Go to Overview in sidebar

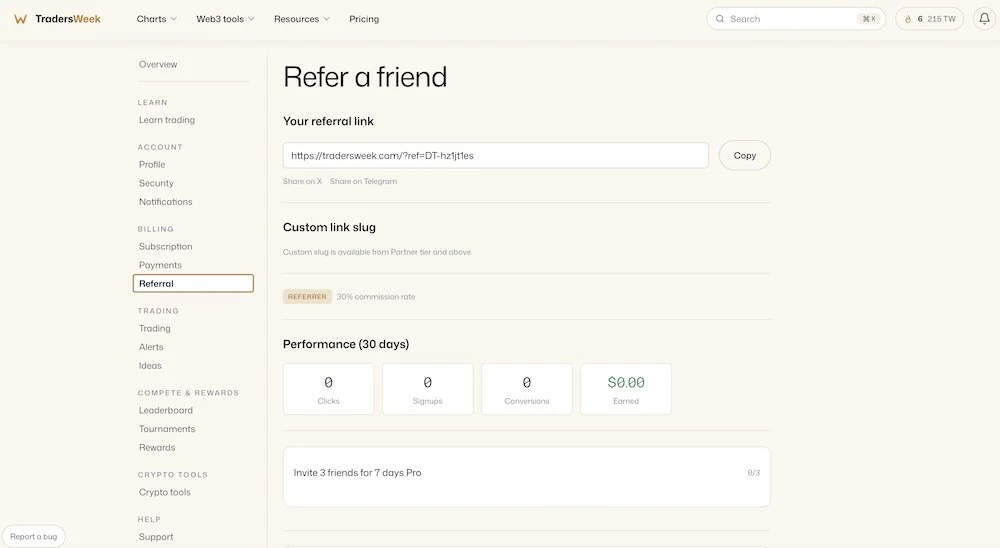pos(158,64)
